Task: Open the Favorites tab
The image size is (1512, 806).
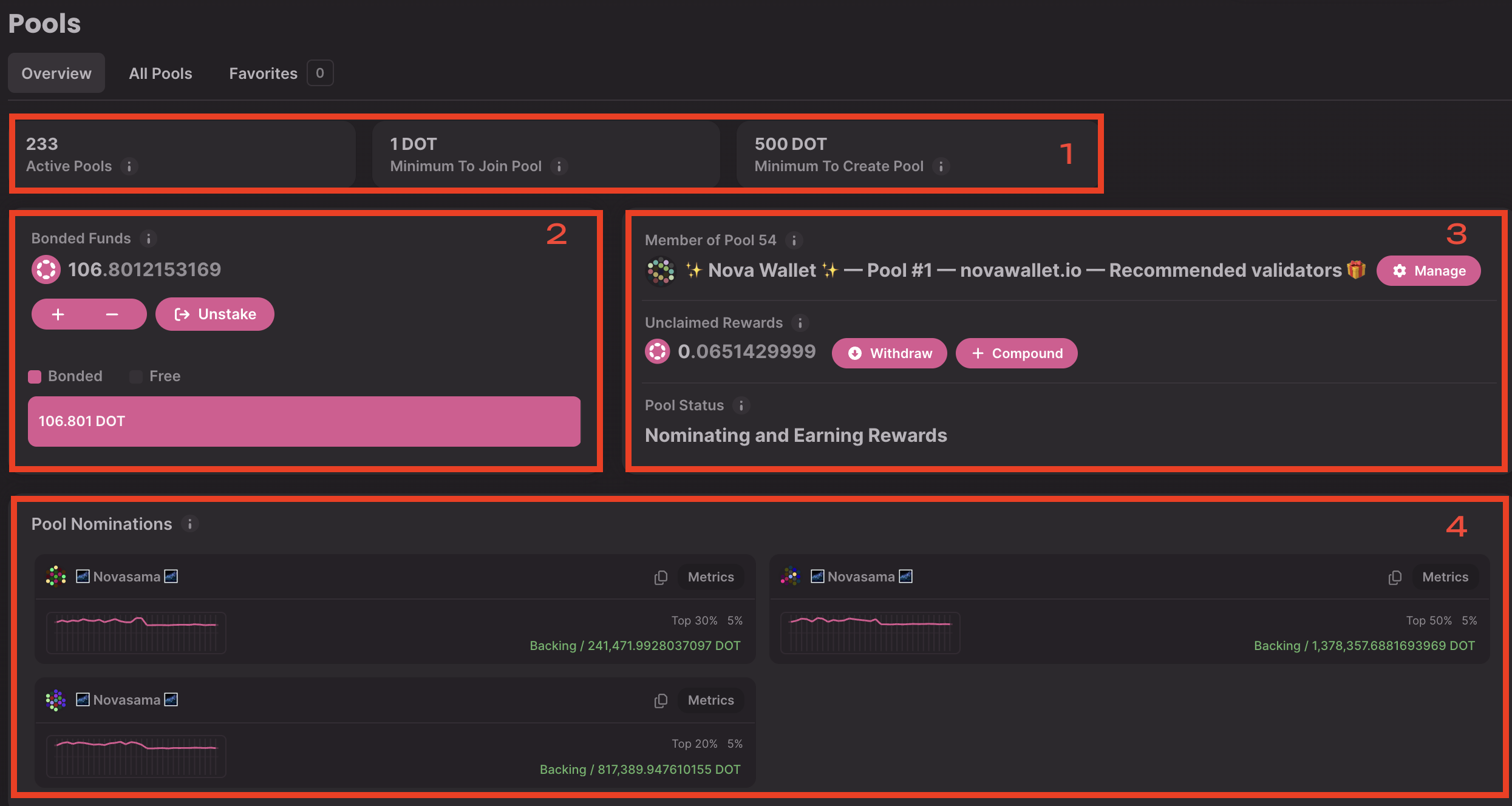Action: point(264,73)
